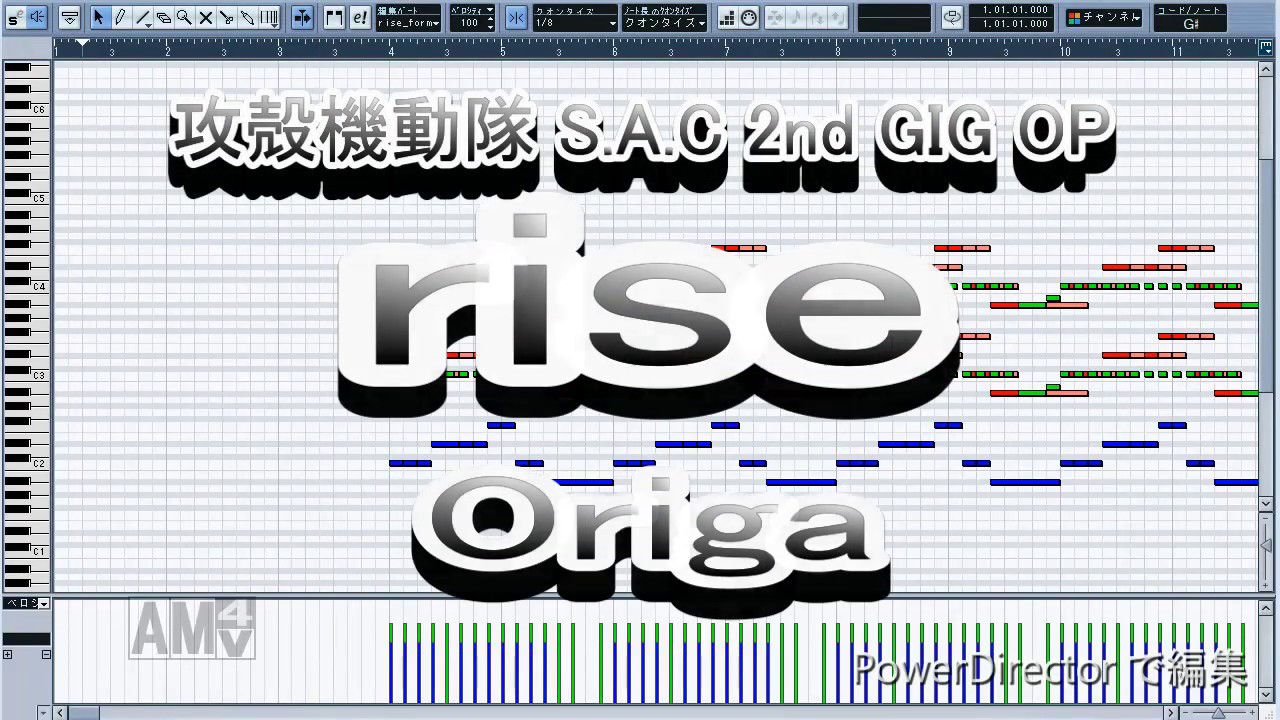Screen dimensions: 1280x720
Task: Click the horizontal scroll left arrow
Action: point(60,713)
